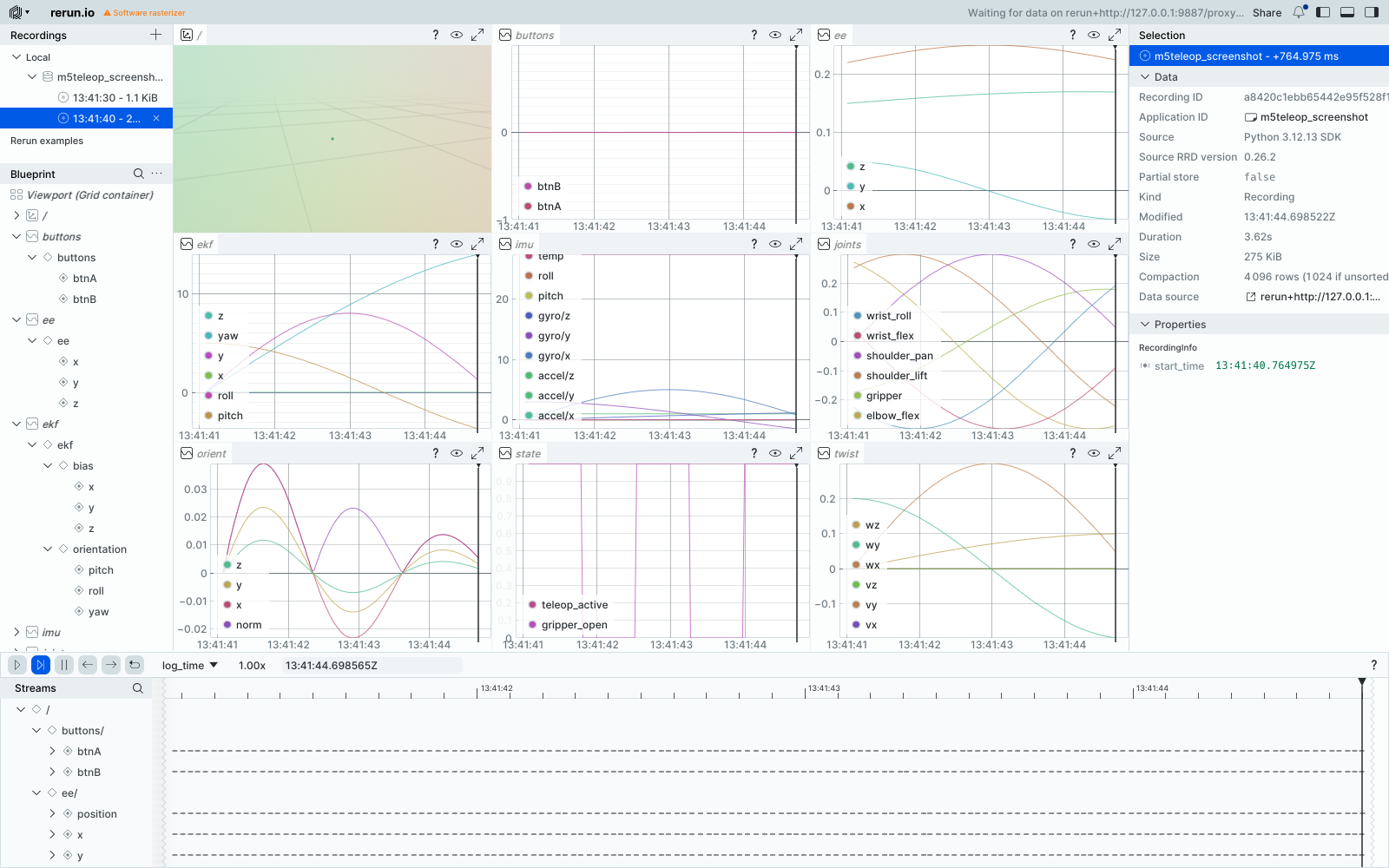Select the orientation entity in blueprint

[100, 549]
